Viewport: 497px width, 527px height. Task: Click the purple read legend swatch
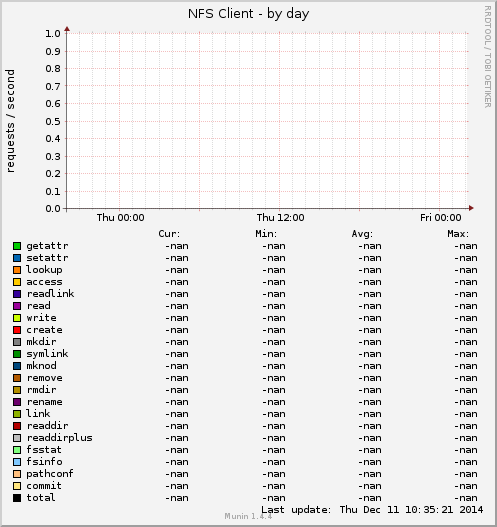[x=17, y=306]
